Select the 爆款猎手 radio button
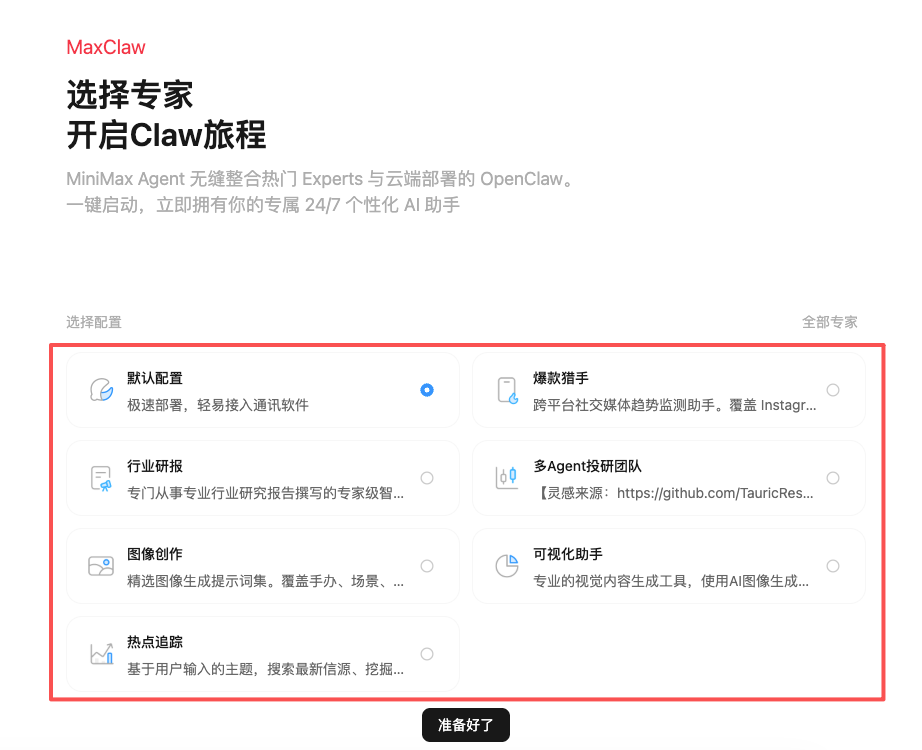The image size is (922, 750). click(833, 390)
